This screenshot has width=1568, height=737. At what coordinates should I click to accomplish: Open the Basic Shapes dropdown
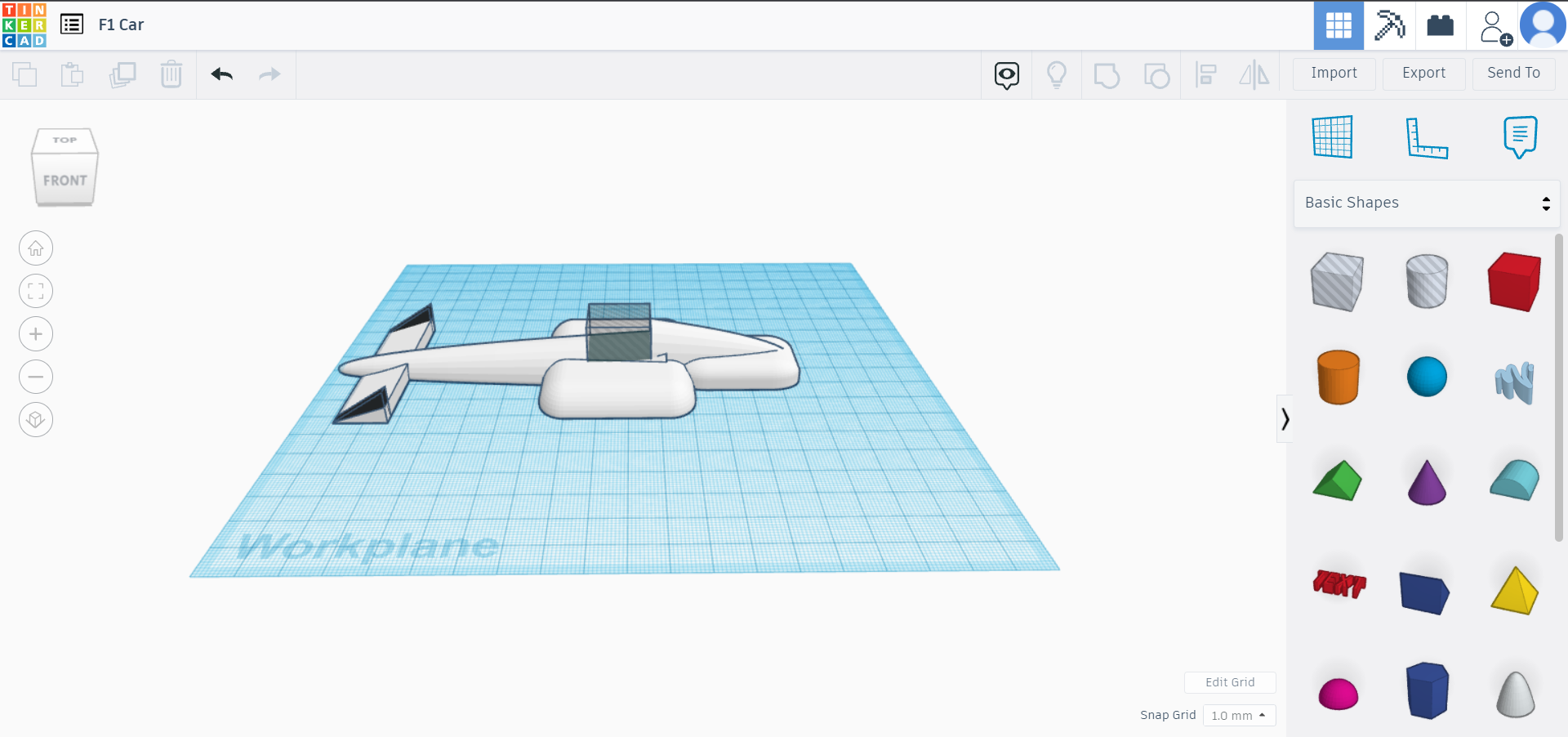point(1426,203)
